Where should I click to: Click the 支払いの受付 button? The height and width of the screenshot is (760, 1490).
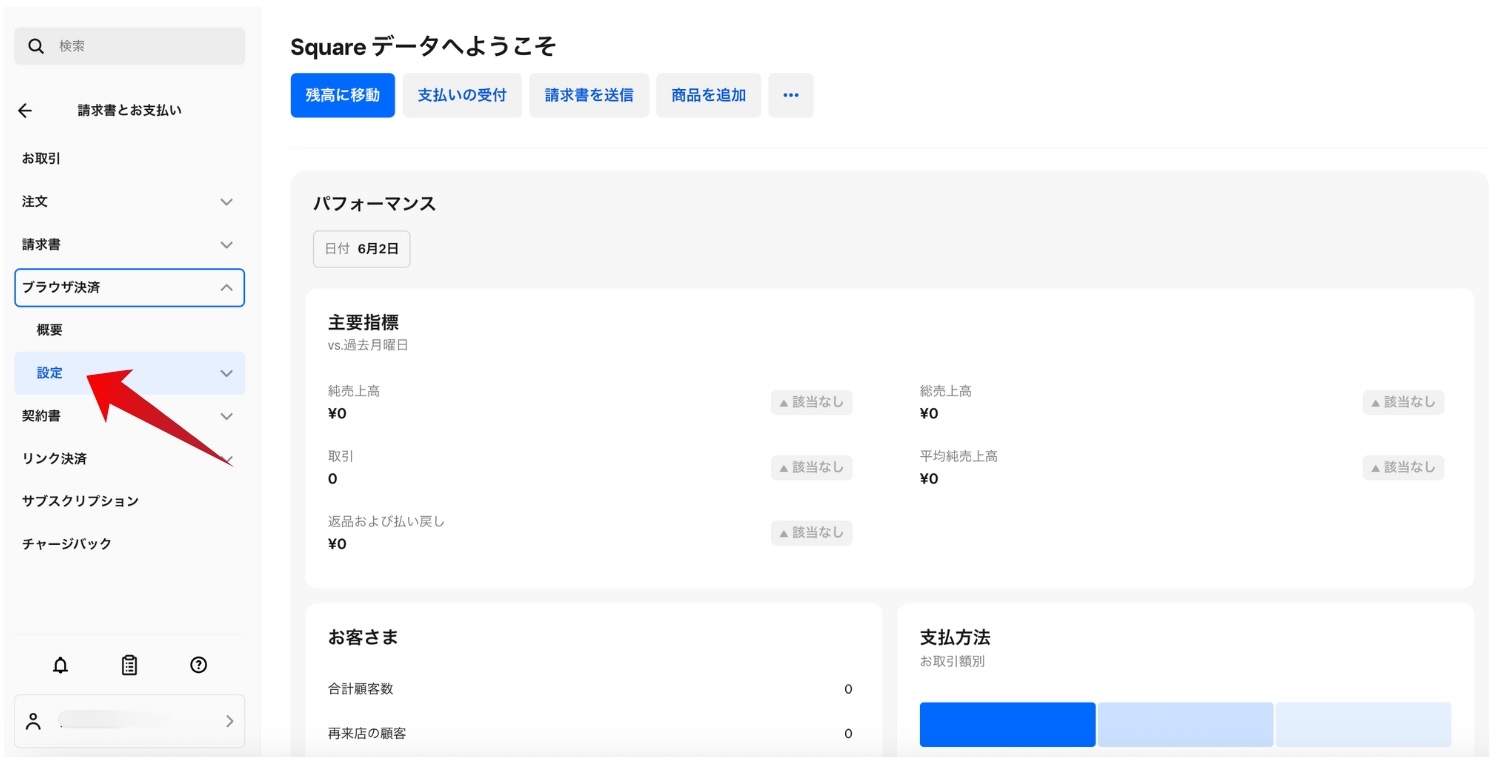[462, 95]
